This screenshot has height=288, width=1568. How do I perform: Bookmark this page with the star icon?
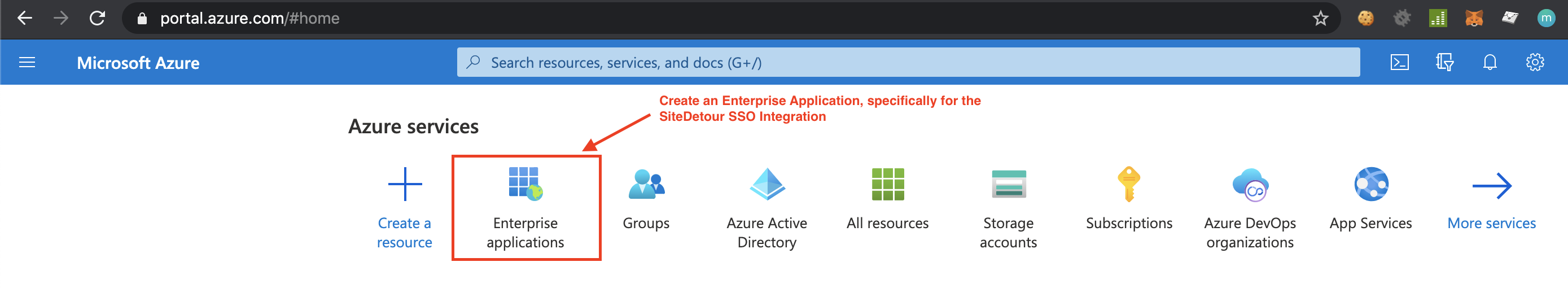1320,18
